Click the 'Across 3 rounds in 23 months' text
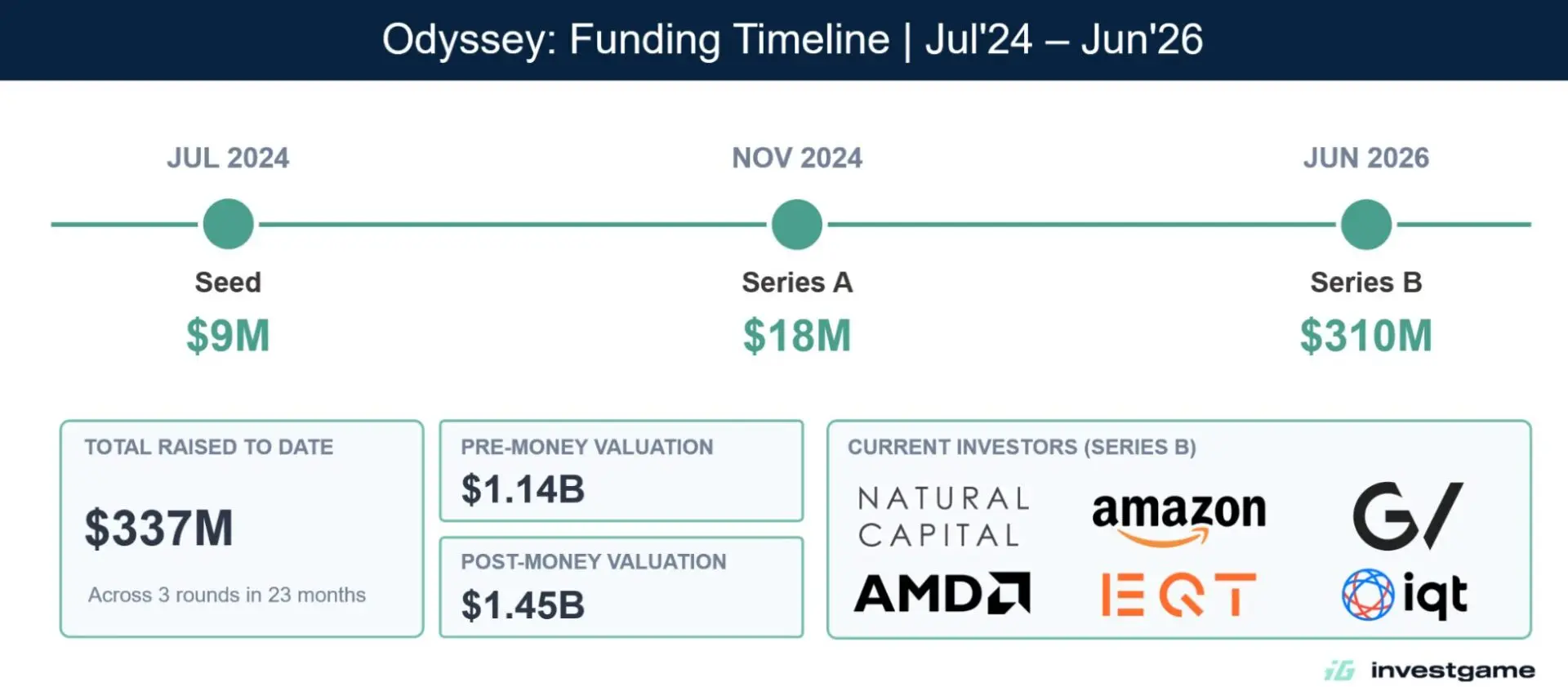This screenshot has width=1568, height=687. (x=227, y=595)
